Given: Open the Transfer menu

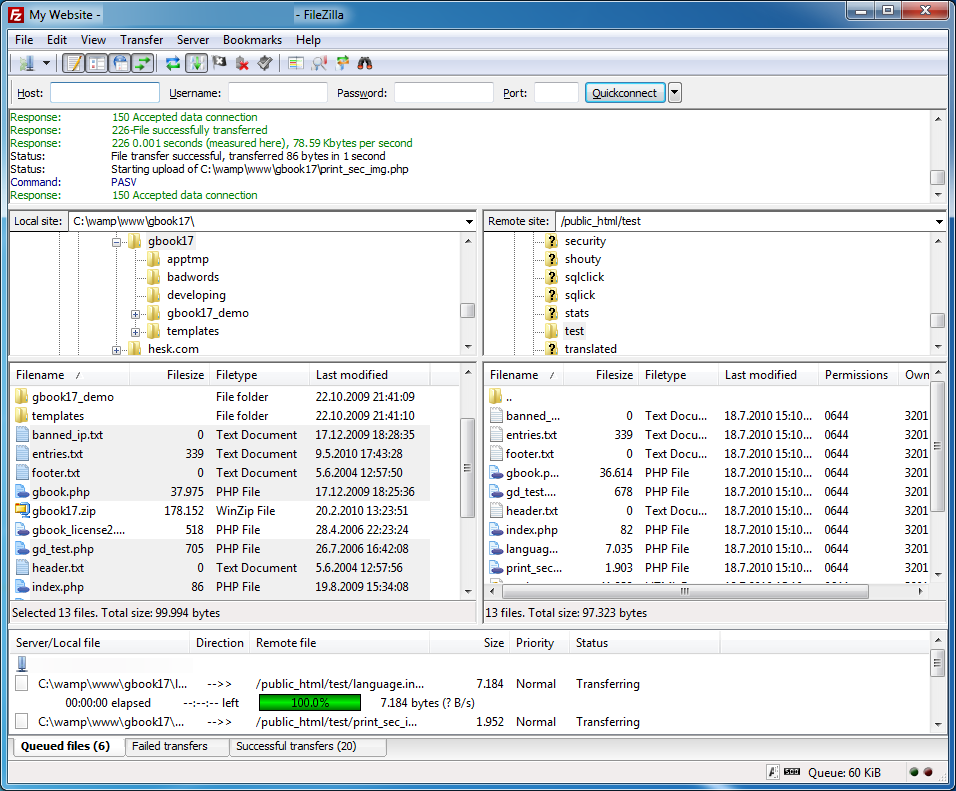Looking at the screenshot, I should click(x=141, y=40).
